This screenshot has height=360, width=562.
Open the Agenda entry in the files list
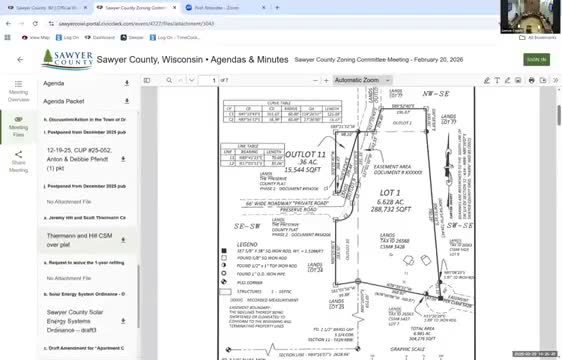(54, 83)
